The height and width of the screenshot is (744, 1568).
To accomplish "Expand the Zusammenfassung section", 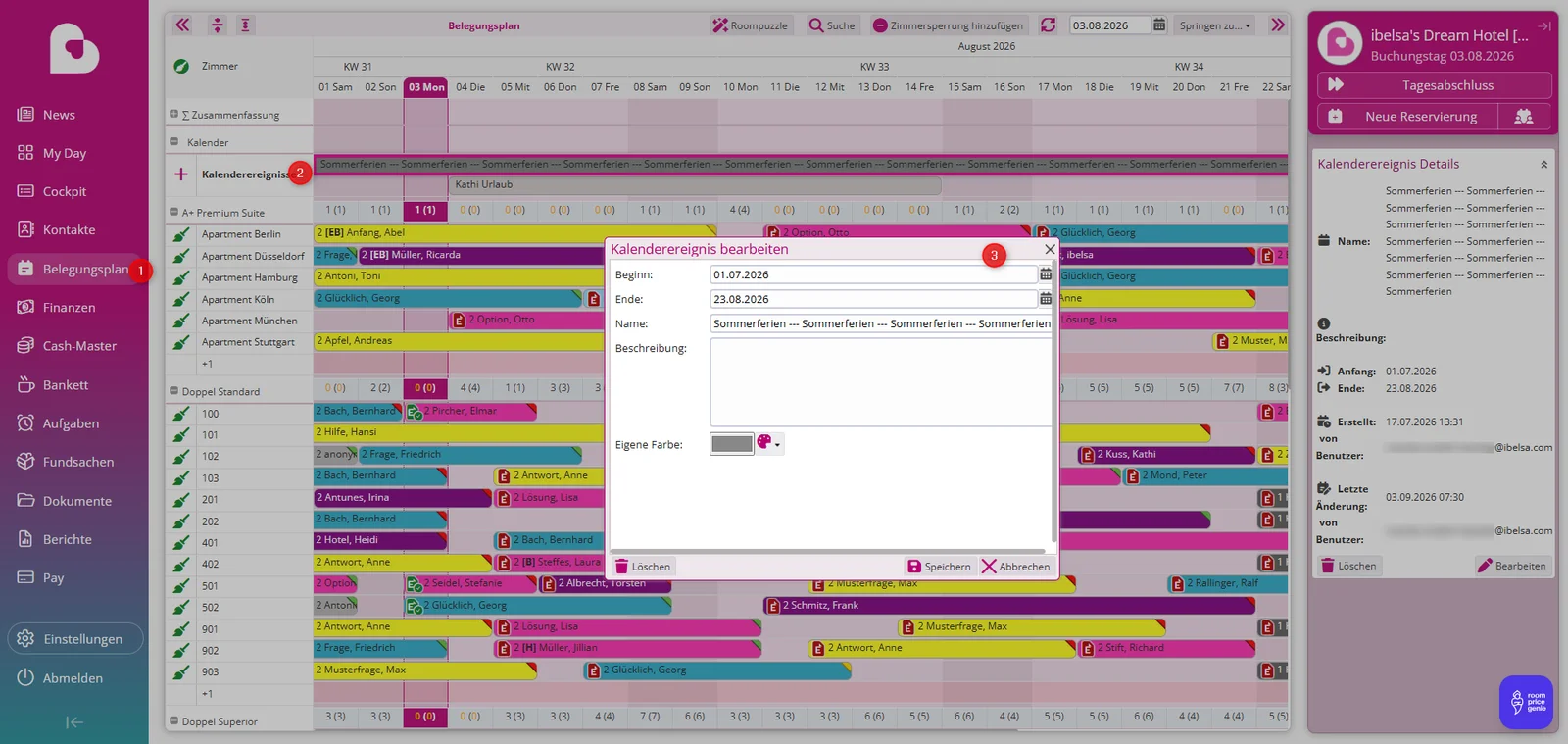I will click(173, 115).
